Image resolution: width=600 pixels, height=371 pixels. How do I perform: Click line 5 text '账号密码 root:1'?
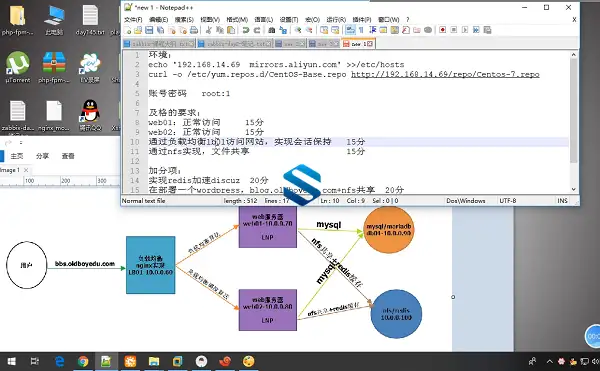pos(189,94)
